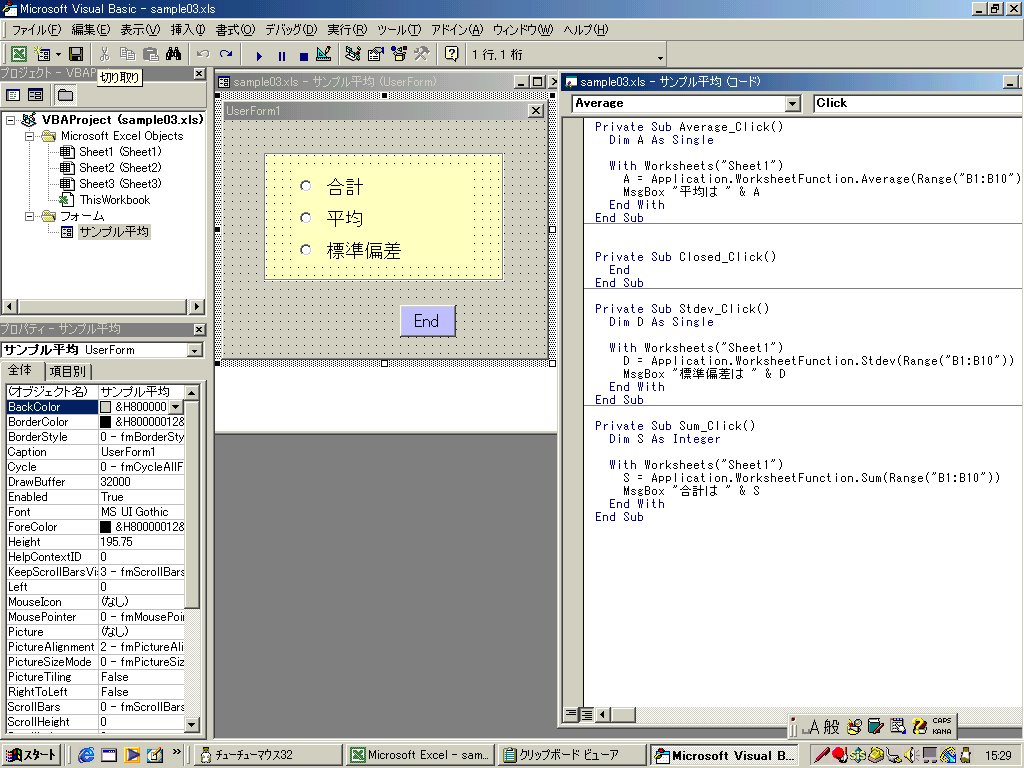Image resolution: width=1024 pixels, height=768 pixels.
Task: Click the Reset (stop) square icon
Action: [x=302, y=55]
